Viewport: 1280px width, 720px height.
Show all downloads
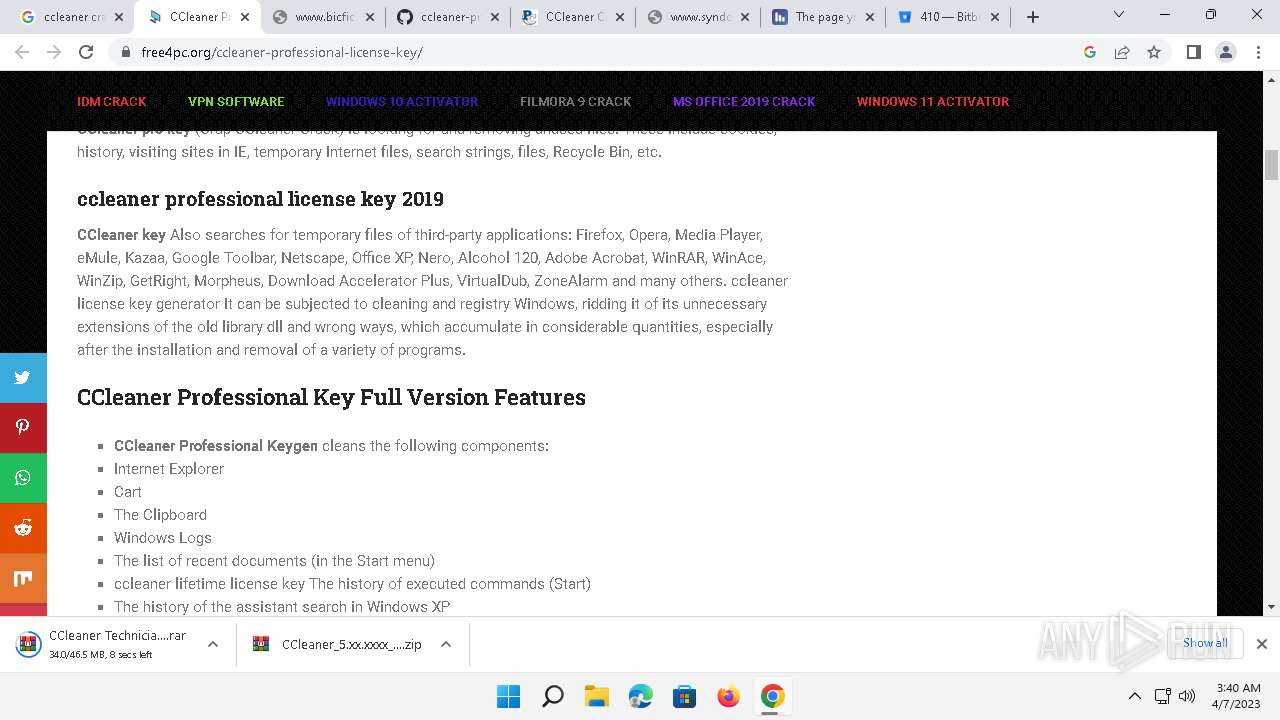click(1205, 643)
